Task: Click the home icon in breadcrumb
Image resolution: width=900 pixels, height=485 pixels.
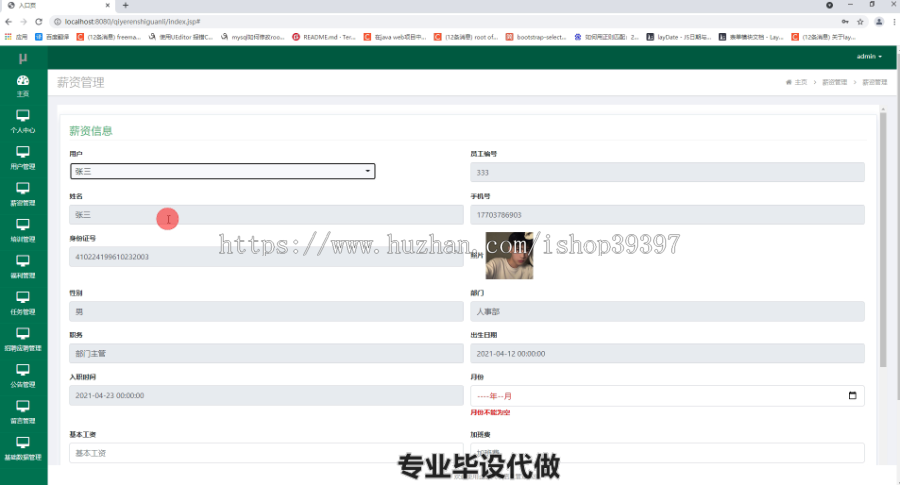Action: click(x=789, y=82)
